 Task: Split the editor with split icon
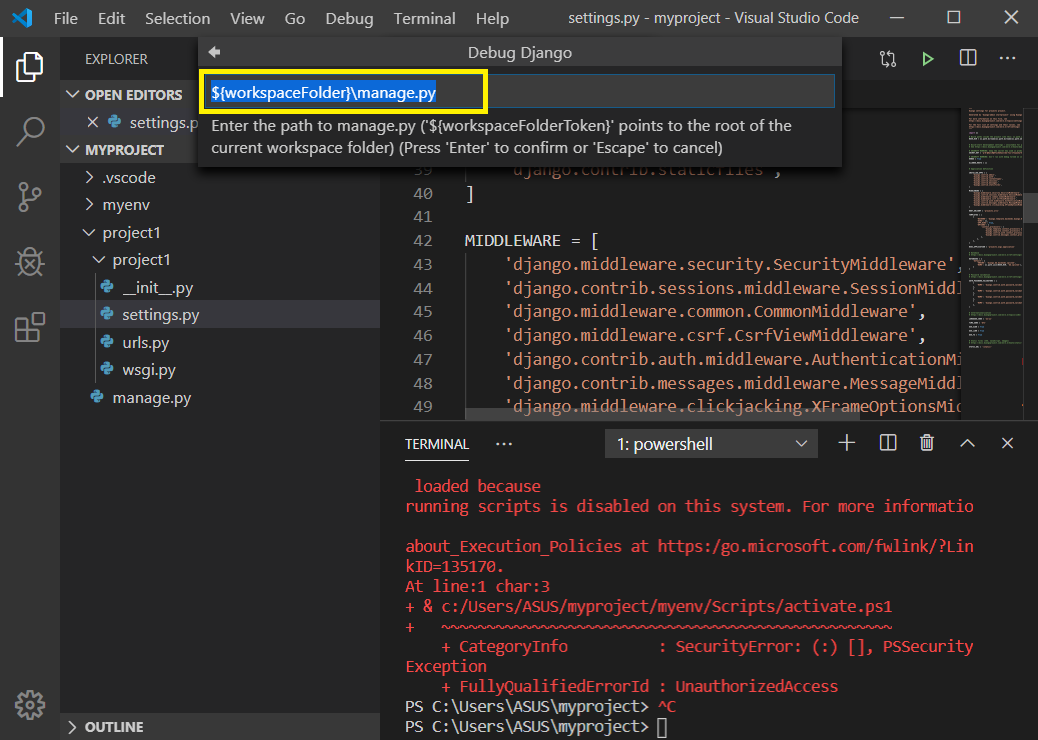click(967, 58)
